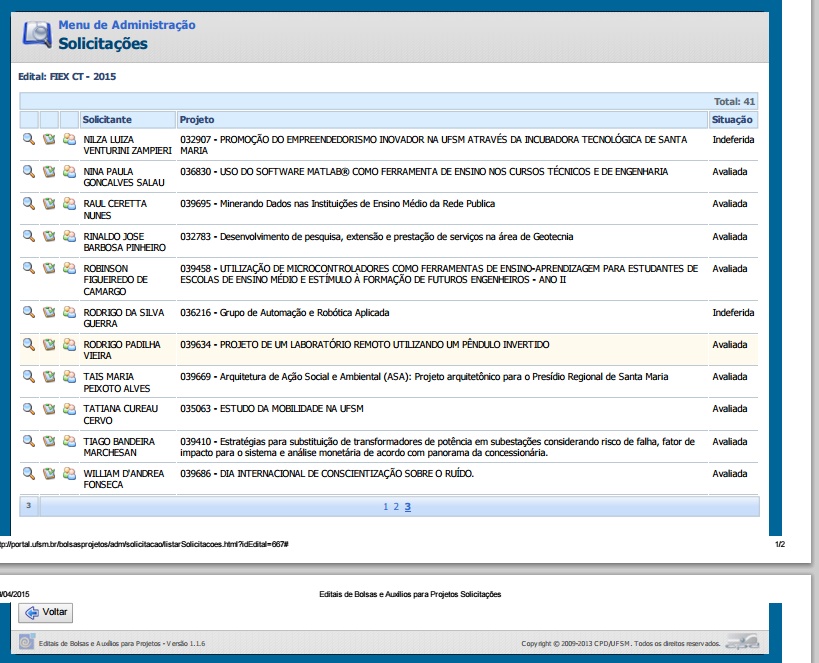This screenshot has height=663, width=819.
Task: Click edit icon for Robinson Figueiredo de Camargo
Action: pyautogui.click(x=49, y=269)
